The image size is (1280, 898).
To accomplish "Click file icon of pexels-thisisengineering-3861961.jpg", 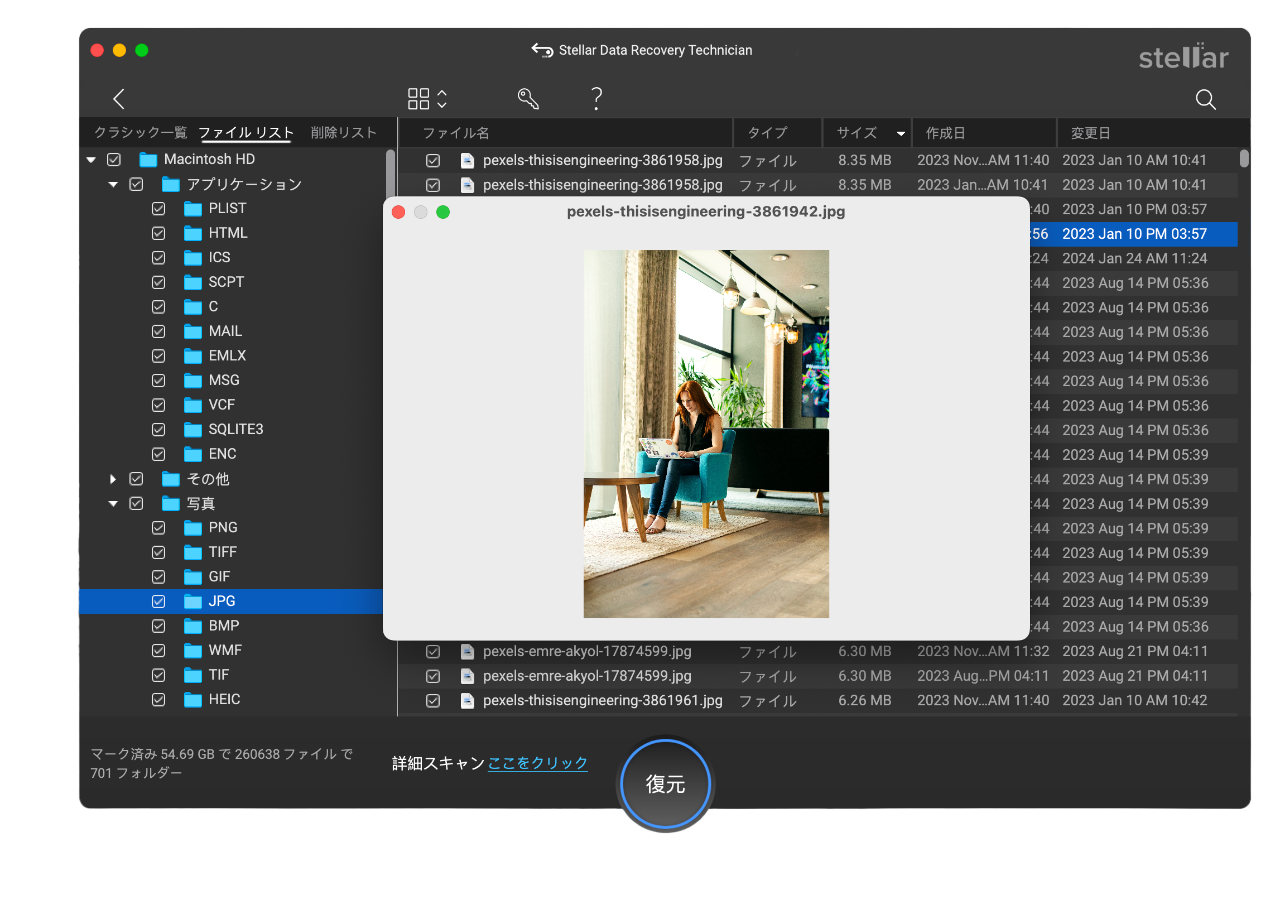I will tap(467, 700).
